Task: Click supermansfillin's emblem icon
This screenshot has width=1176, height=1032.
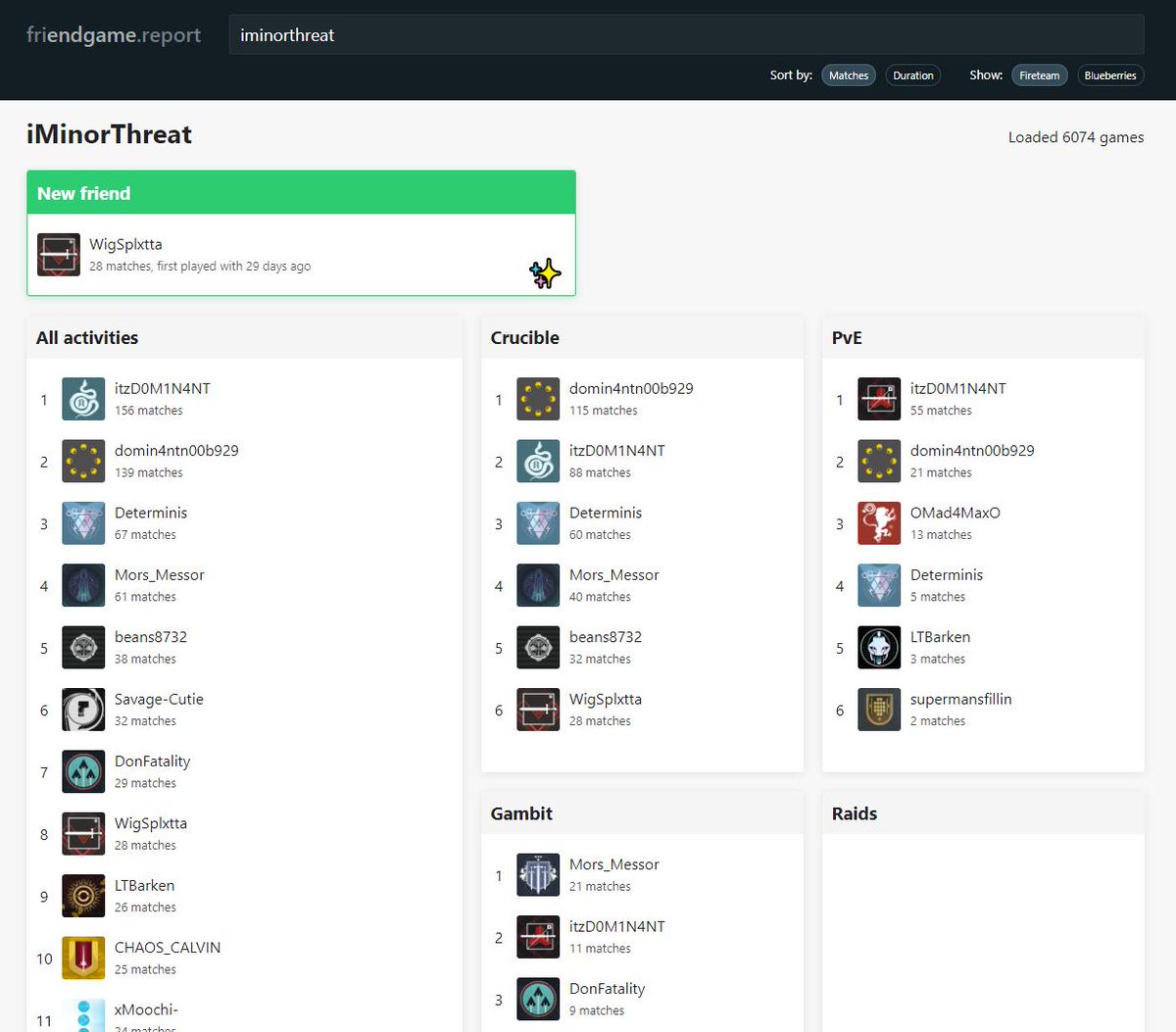Action: click(879, 710)
